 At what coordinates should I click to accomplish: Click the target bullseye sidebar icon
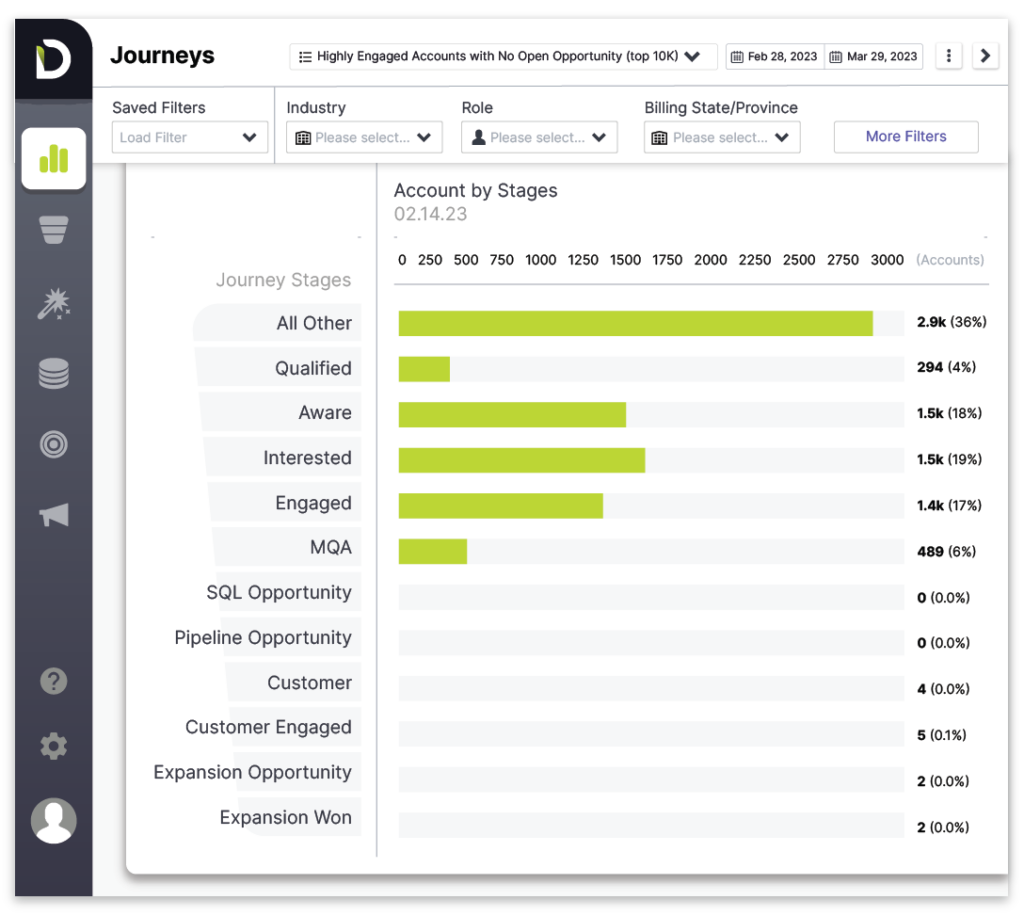tap(53, 444)
